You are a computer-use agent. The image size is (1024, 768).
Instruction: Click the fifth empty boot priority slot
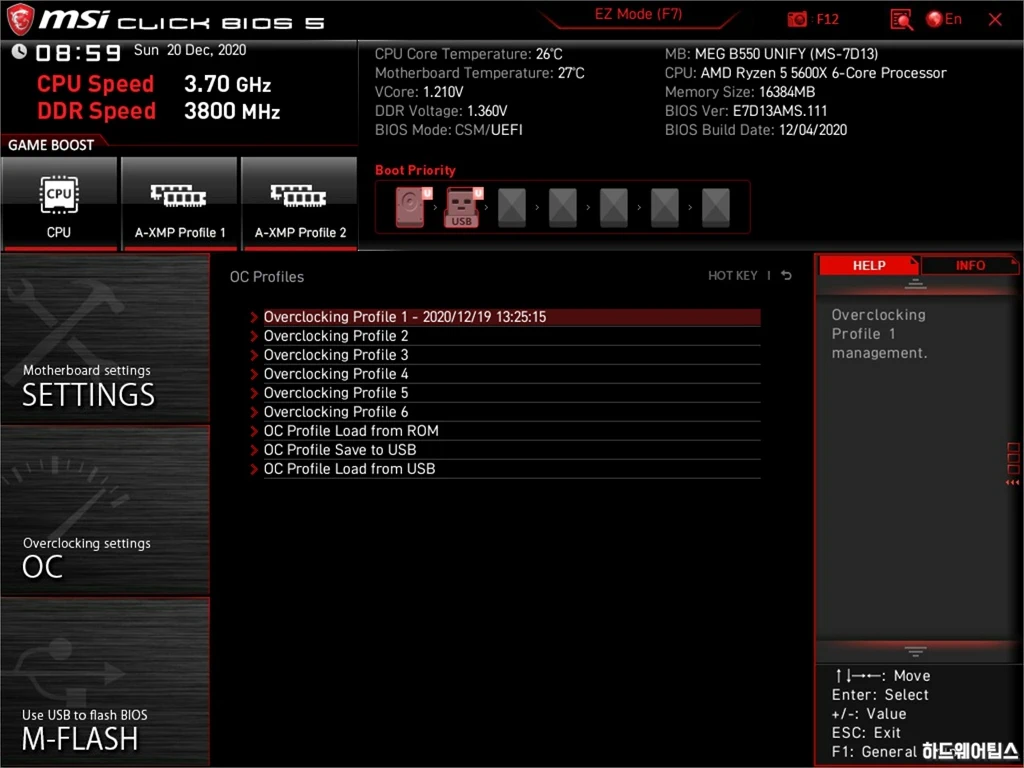tap(716, 208)
